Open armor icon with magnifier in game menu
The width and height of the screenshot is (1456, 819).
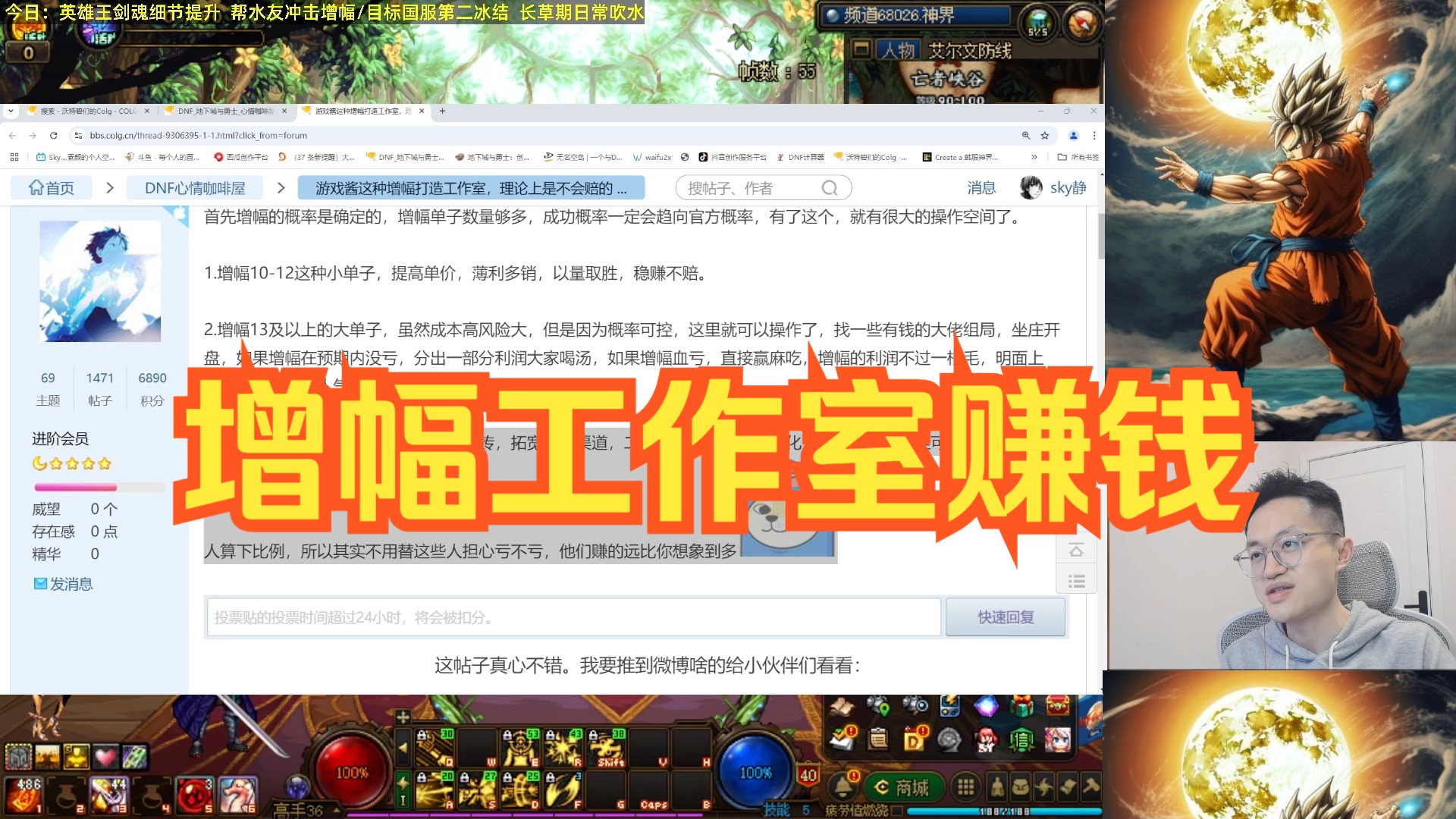[915, 707]
